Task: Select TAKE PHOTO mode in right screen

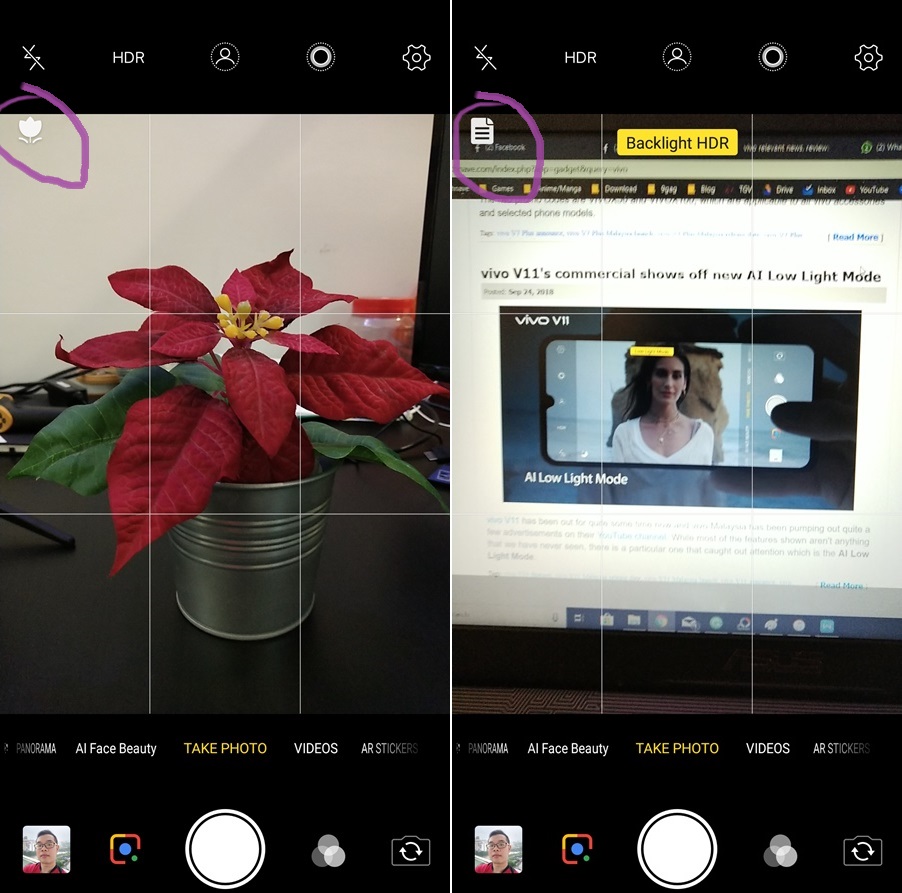Action: (x=677, y=748)
